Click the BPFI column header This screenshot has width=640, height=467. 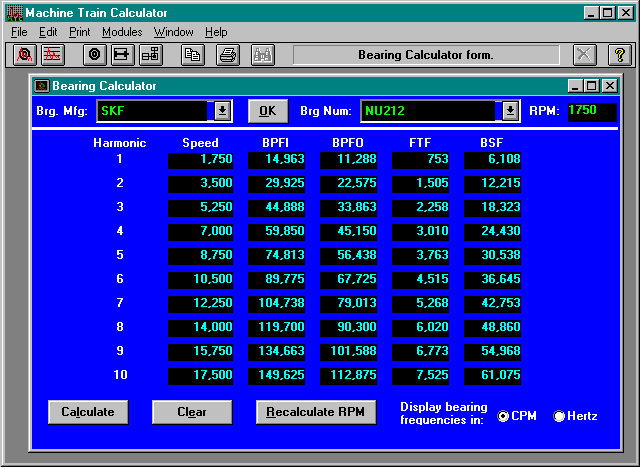pos(276,142)
